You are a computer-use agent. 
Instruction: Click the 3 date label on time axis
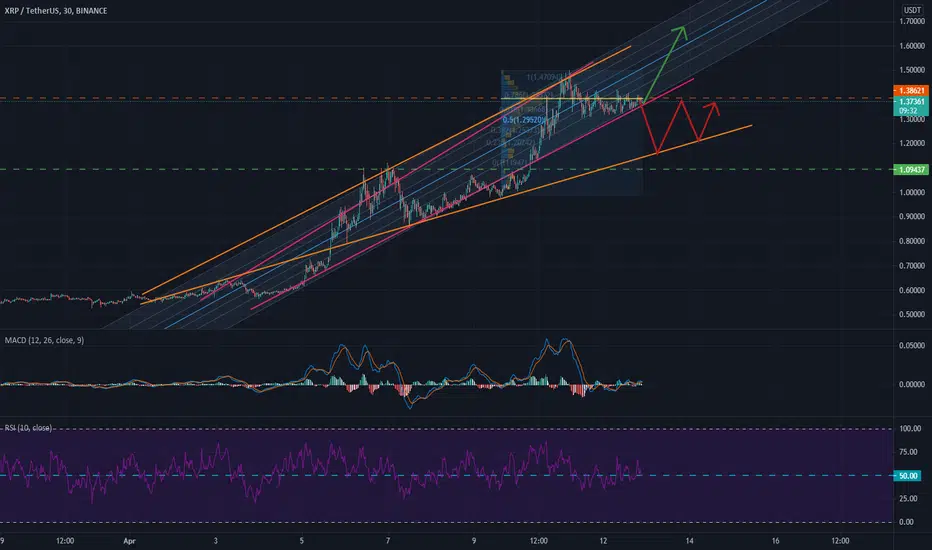tap(215, 541)
